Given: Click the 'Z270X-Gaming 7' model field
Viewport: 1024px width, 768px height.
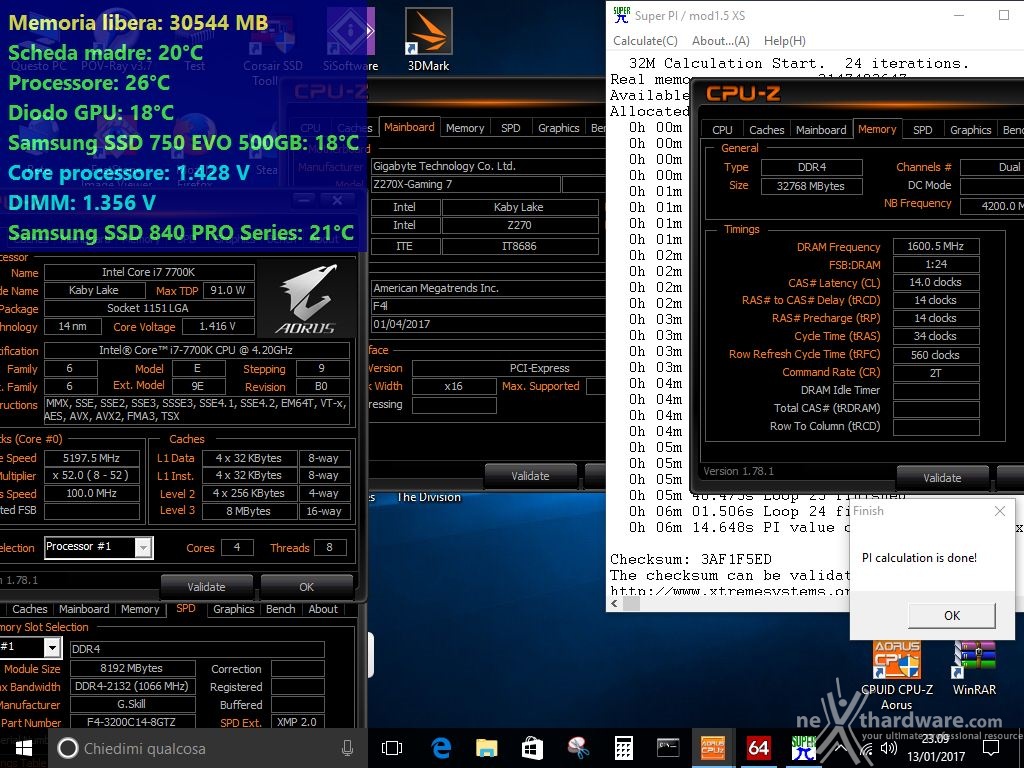Looking at the screenshot, I should click(x=466, y=185).
